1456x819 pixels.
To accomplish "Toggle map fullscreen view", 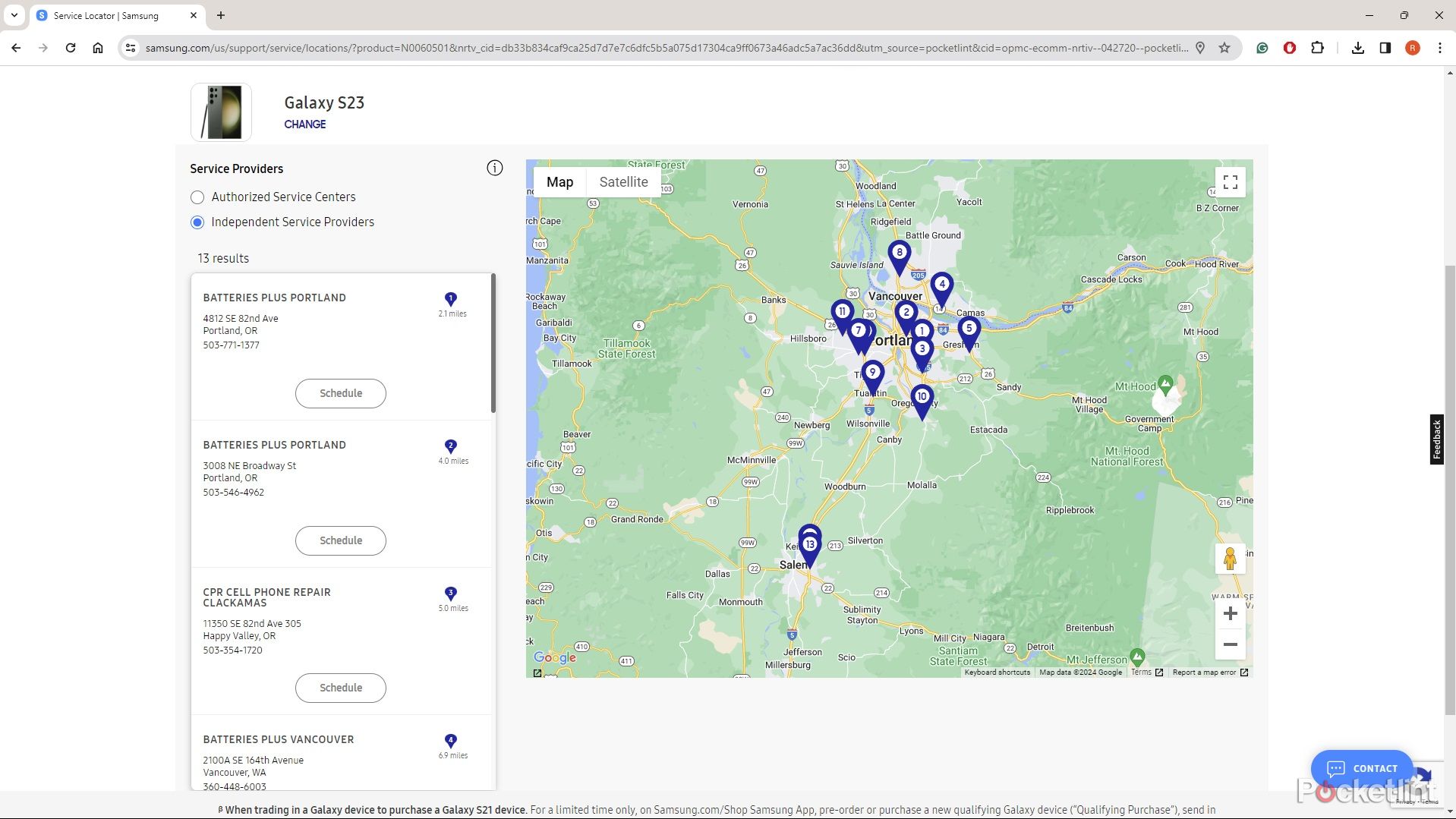I will pos(1230,182).
